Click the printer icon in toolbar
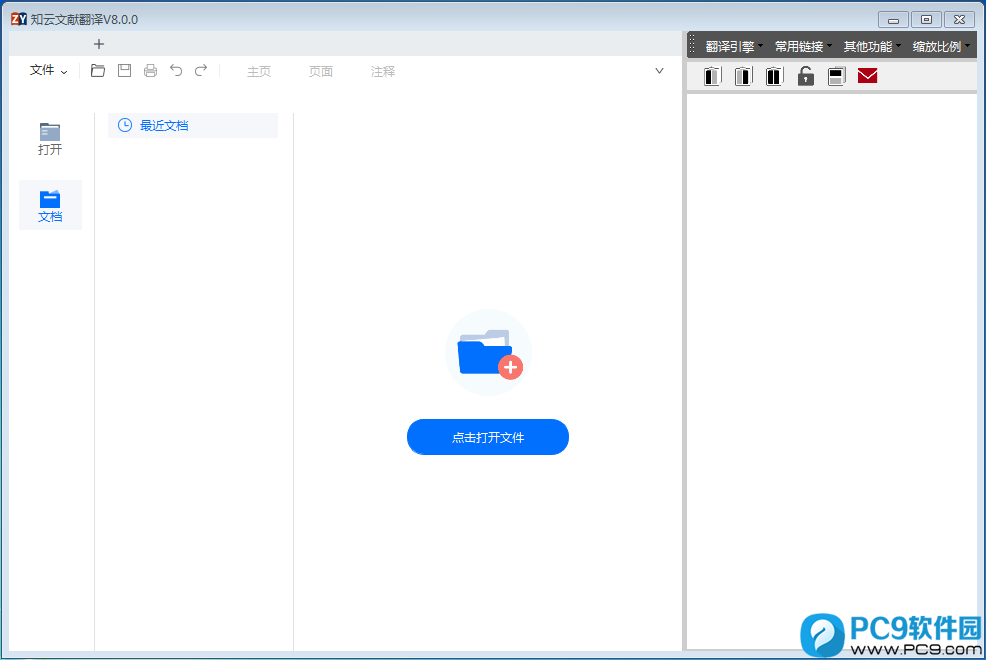The image size is (986, 660). tap(150, 70)
